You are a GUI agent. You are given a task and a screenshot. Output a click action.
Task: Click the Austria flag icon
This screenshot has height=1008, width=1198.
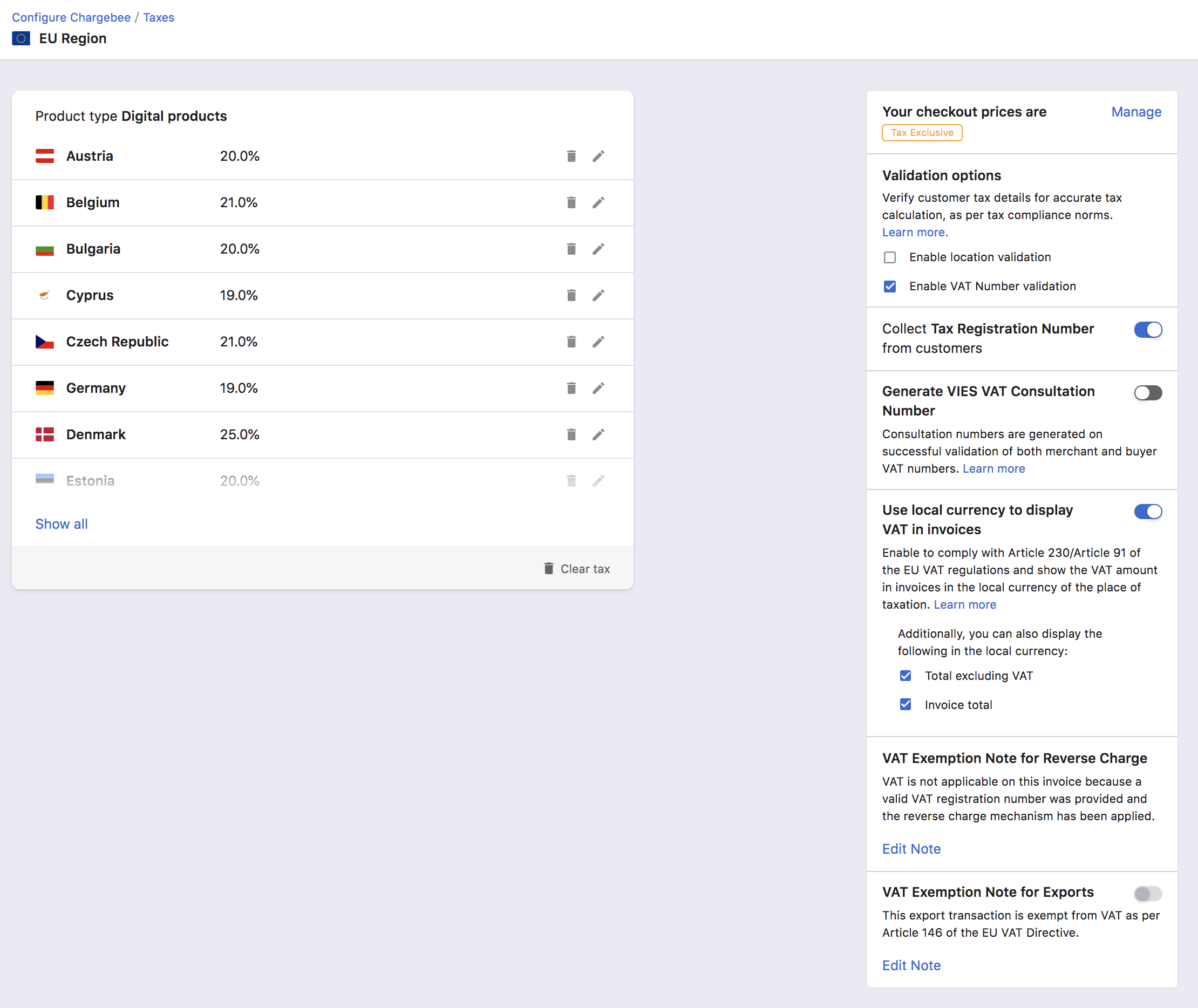click(x=45, y=156)
